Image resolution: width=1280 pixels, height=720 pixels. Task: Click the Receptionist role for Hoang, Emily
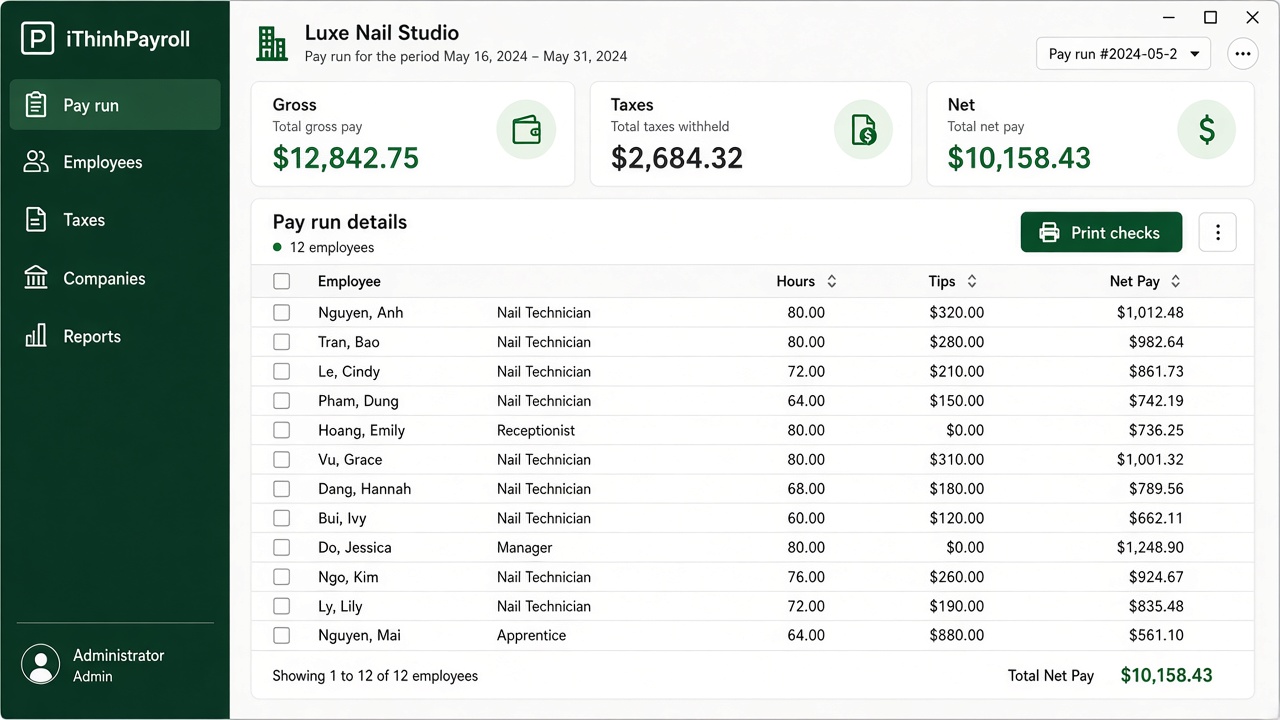[x=536, y=430]
